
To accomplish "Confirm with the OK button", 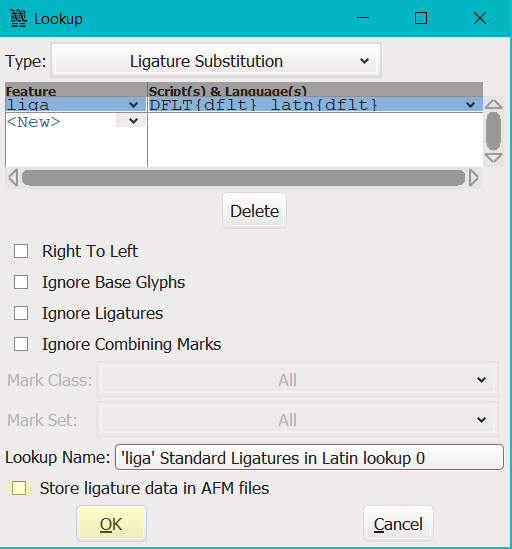I will click(x=111, y=523).
